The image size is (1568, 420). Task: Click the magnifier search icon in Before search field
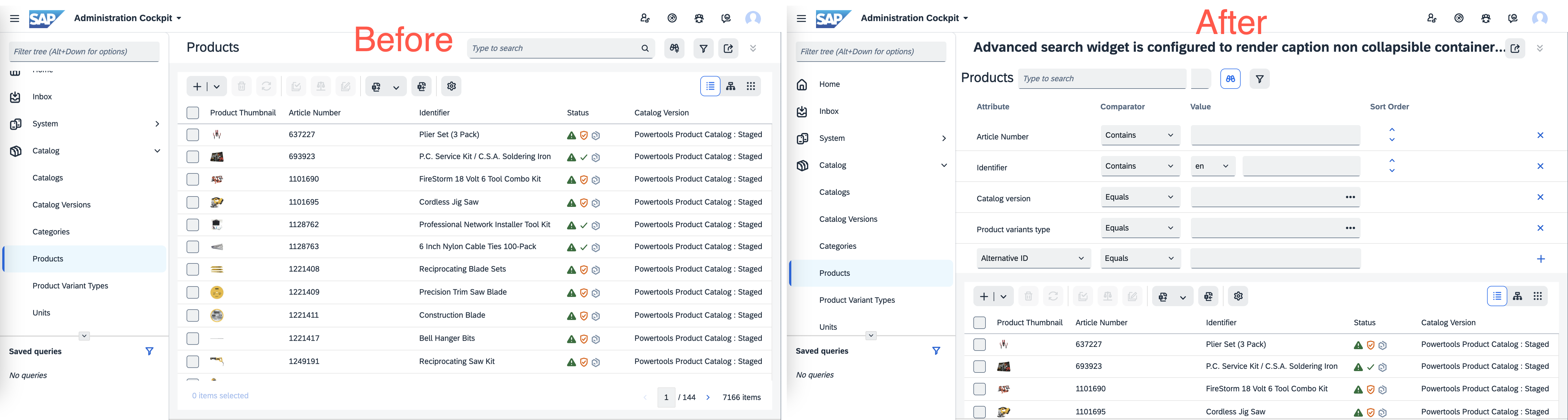coord(645,48)
